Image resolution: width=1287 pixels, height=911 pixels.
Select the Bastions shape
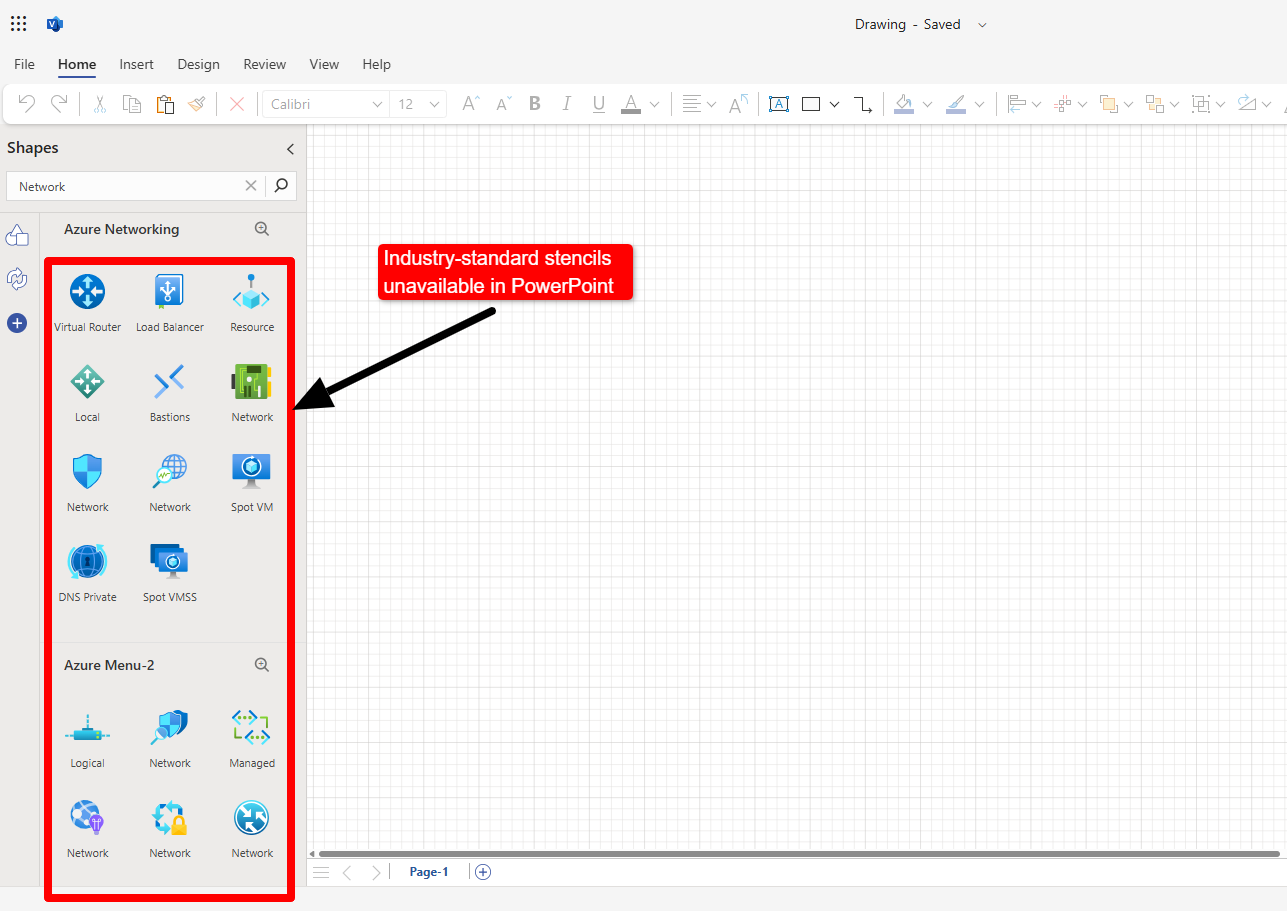[x=170, y=394]
